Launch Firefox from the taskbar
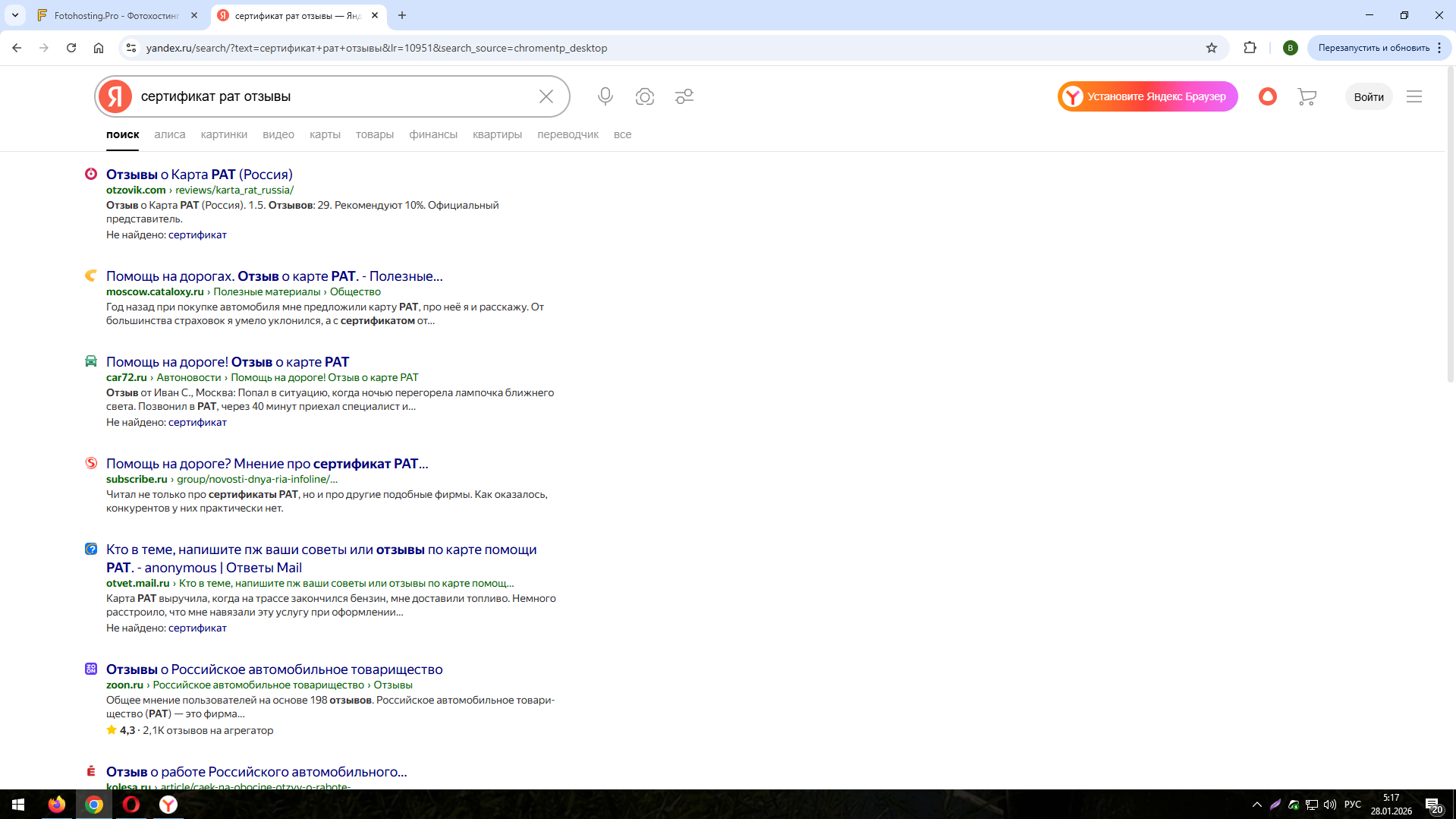 click(x=57, y=805)
